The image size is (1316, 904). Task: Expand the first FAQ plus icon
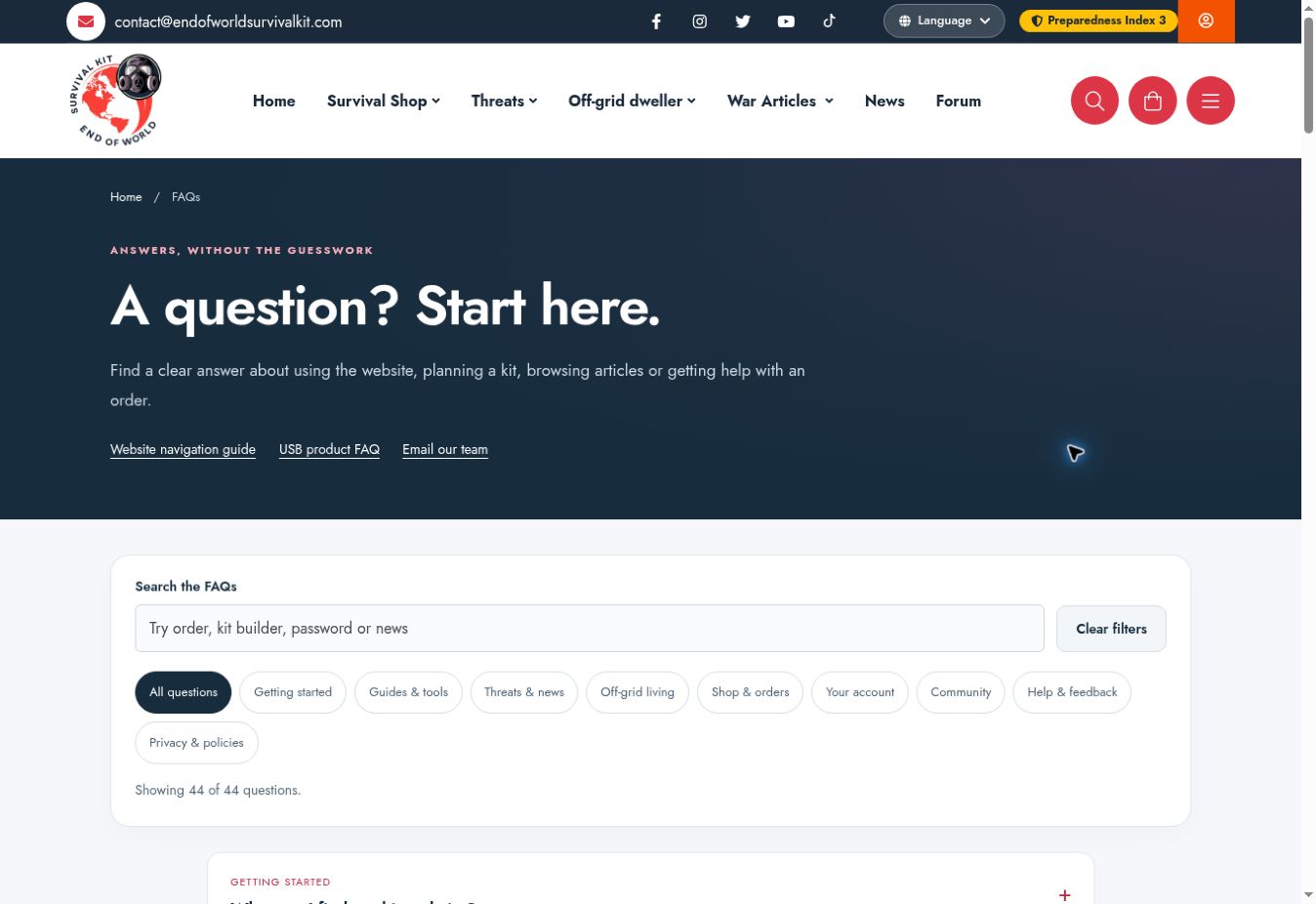[1064, 894]
